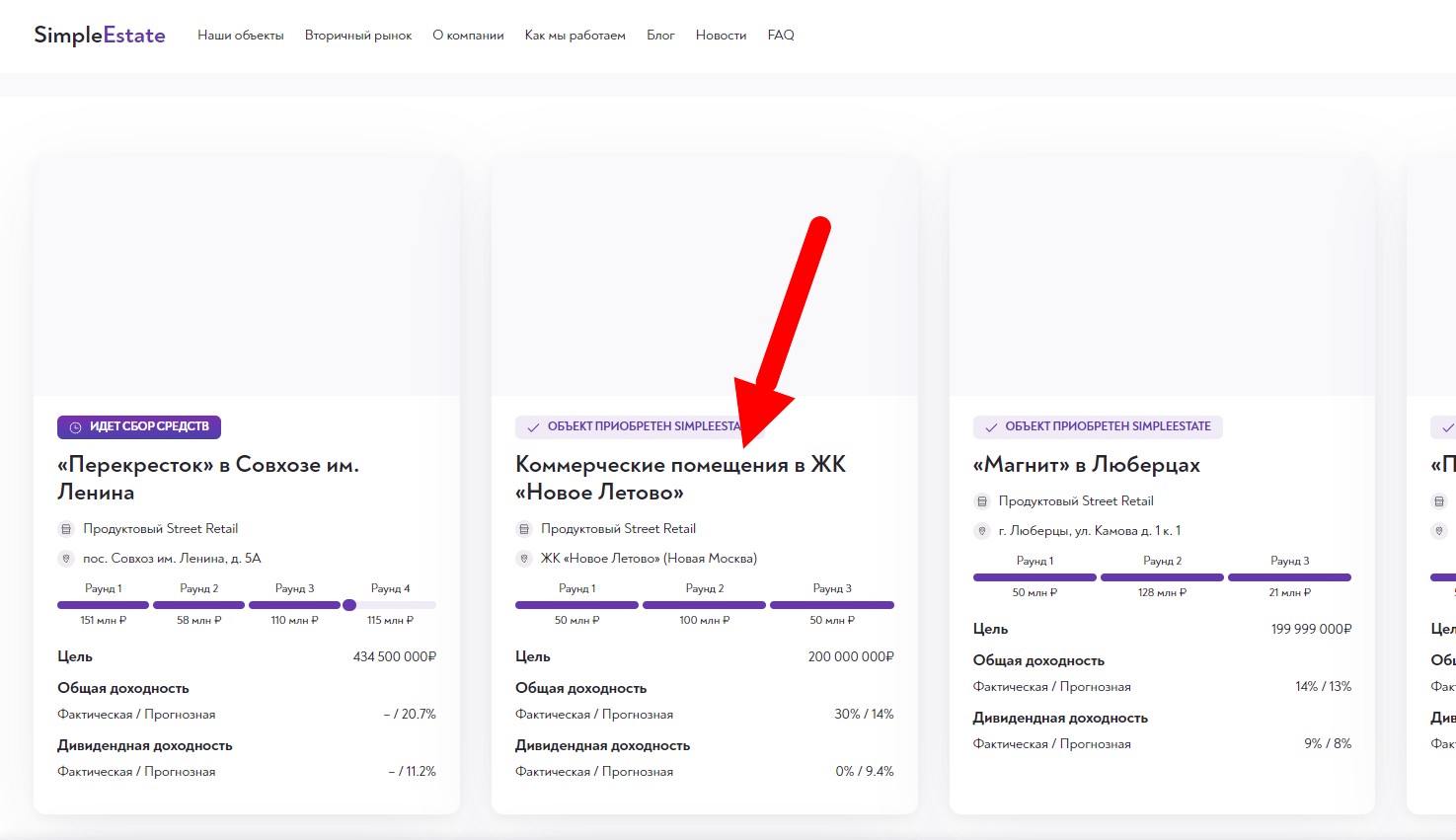The width and height of the screenshot is (1456, 840).
Task: Click the ИДЕТ СБОР СРЕДСТВ status badge
Action: click(x=139, y=427)
